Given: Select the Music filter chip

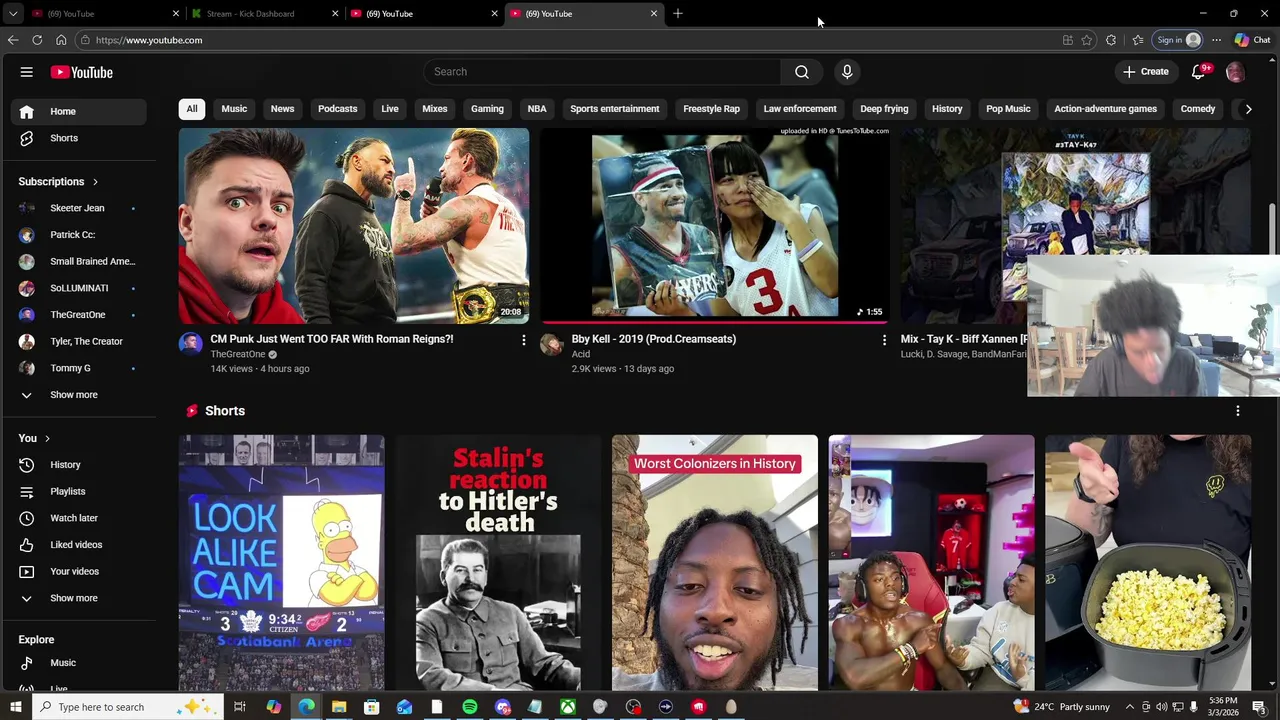Looking at the screenshot, I should (234, 109).
